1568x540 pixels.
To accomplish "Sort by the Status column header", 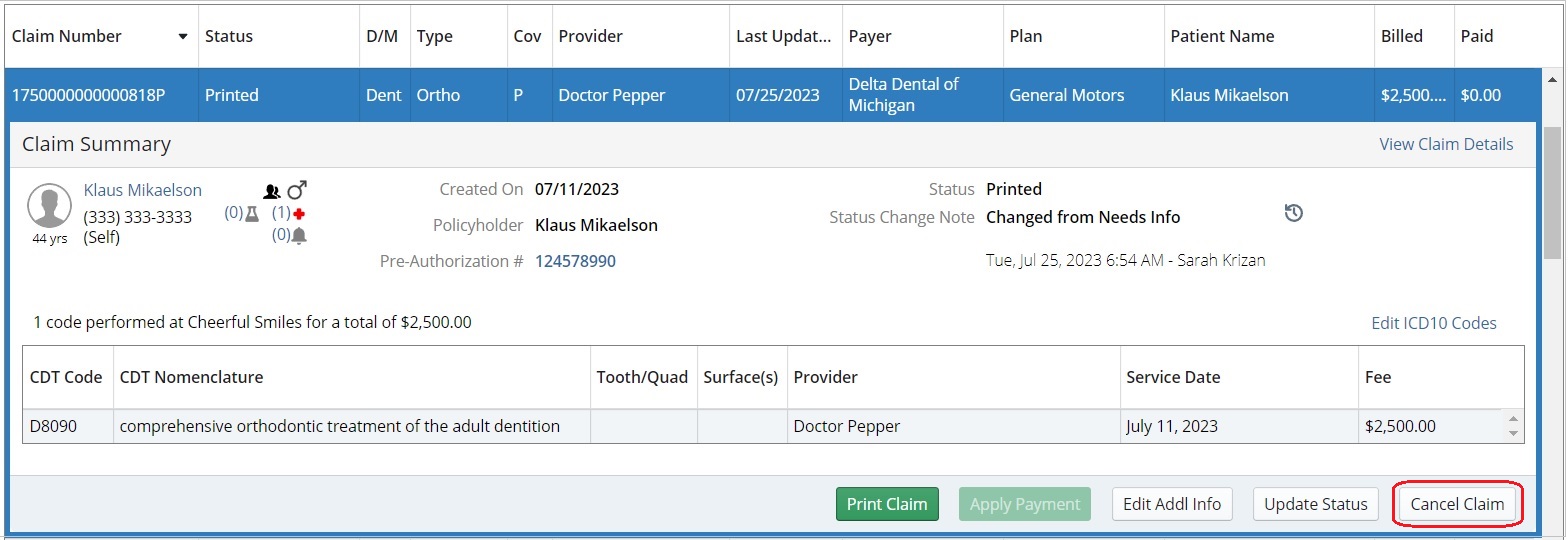I will pyautogui.click(x=229, y=36).
